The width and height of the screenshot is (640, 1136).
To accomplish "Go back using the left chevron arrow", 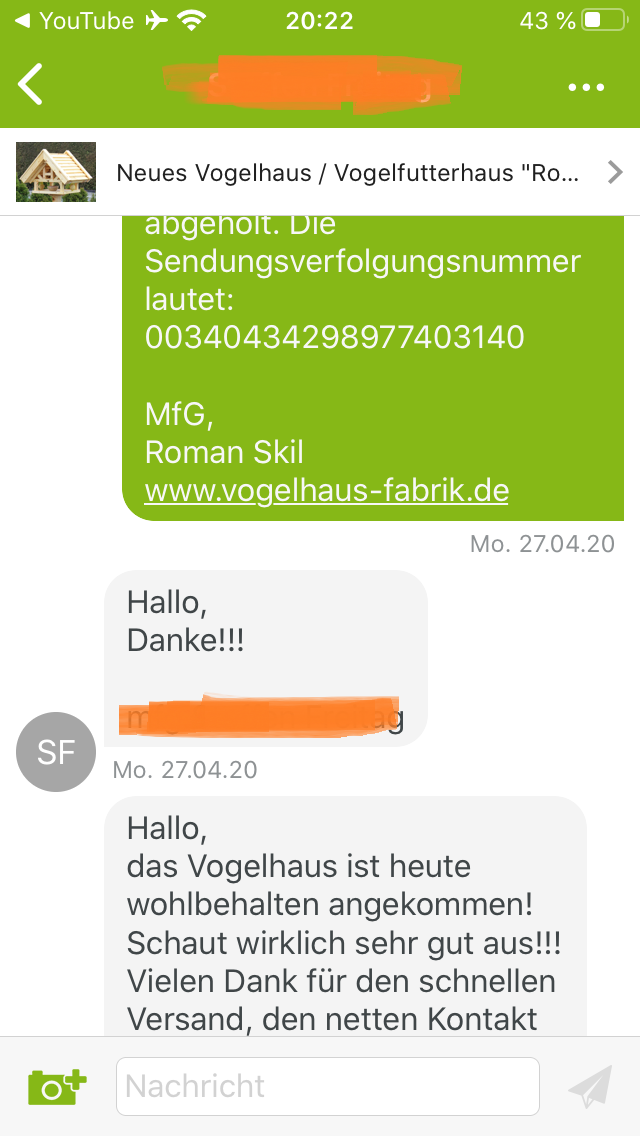I will [x=30, y=85].
